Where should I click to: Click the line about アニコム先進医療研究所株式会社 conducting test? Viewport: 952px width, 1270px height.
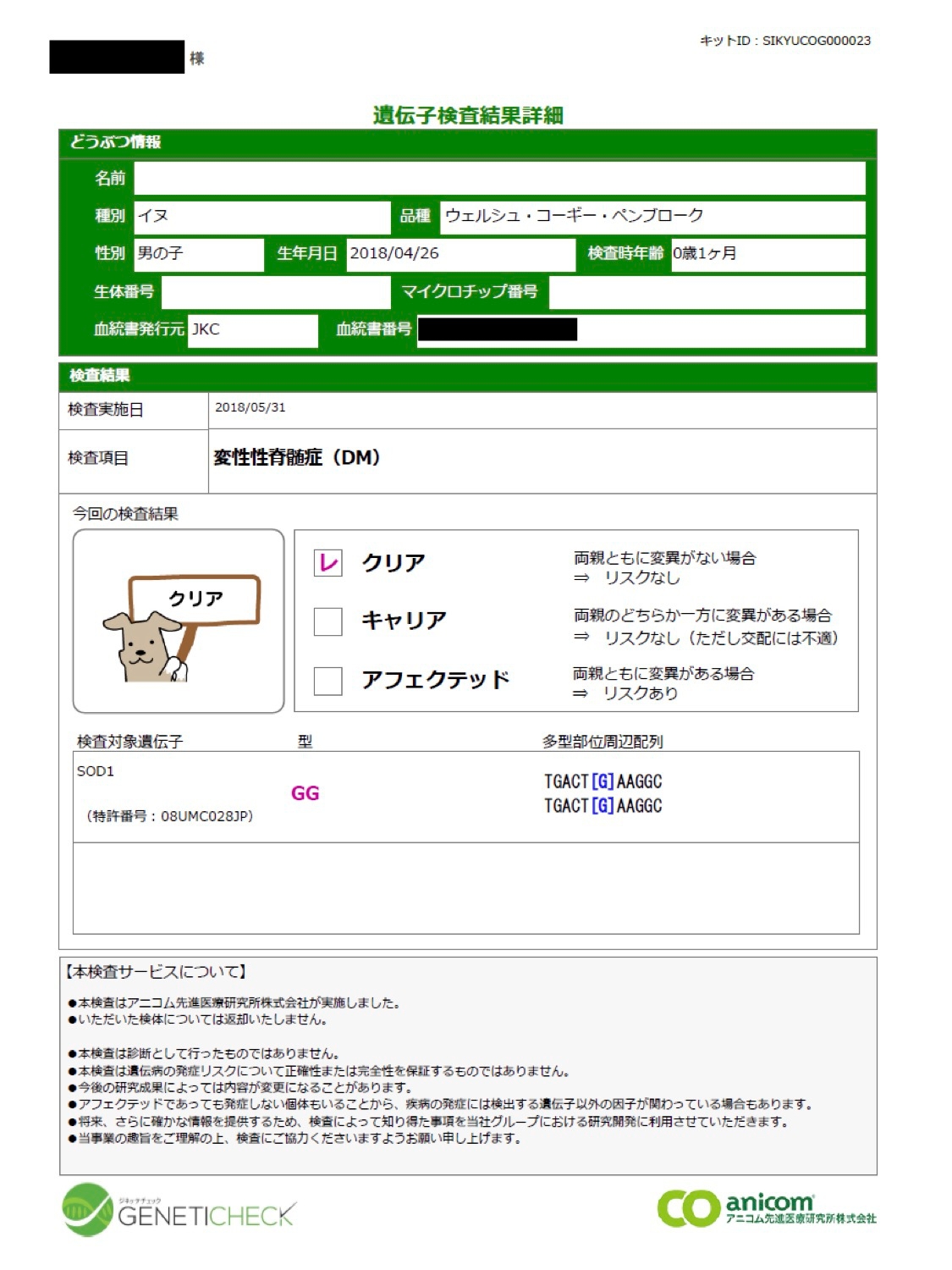tap(234, 1003)
